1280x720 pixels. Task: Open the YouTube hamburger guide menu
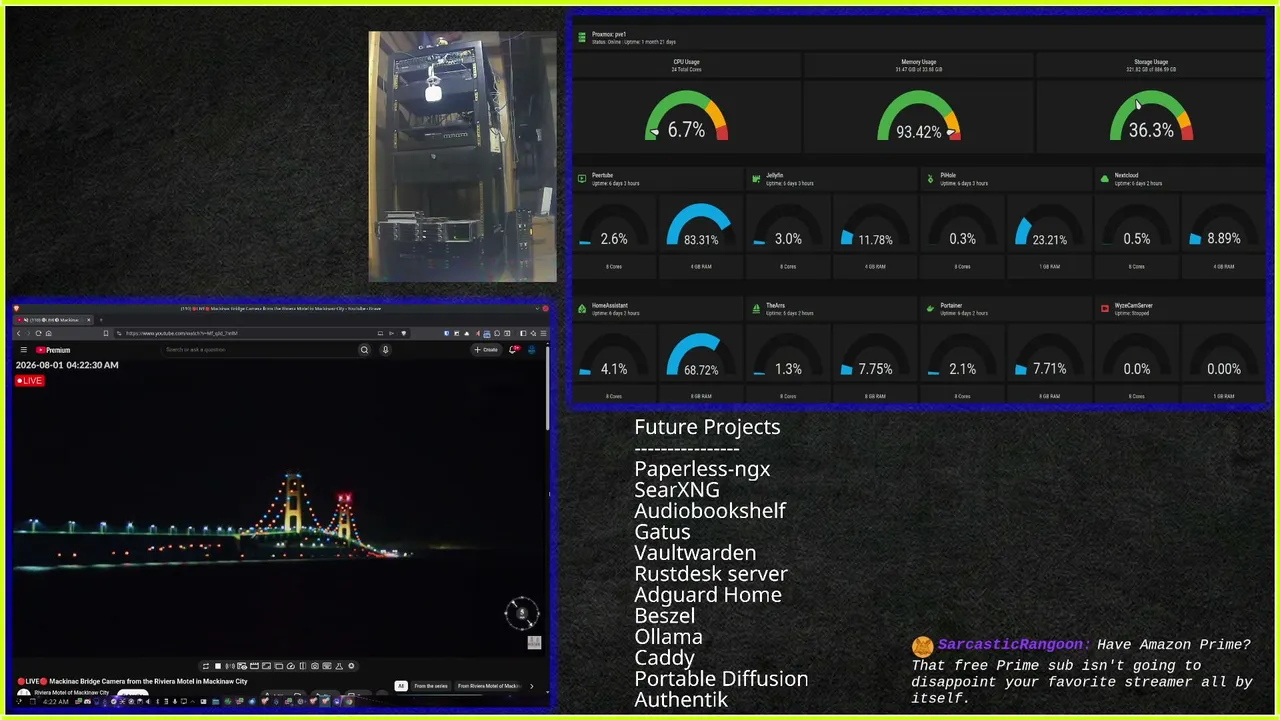point(24,350)
